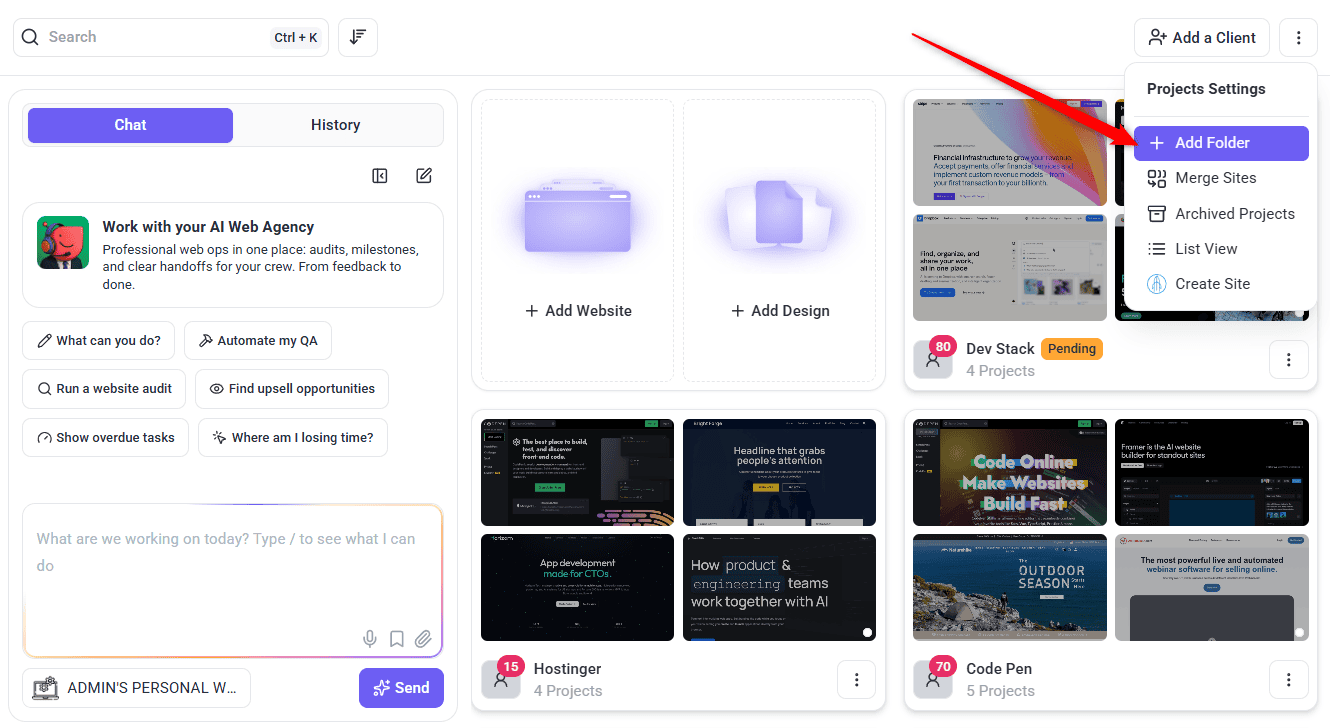Select Add Folder in Projects Settings
This screenshot has width=1330, height=728.
pyautogui.click(x=1221, y=143)
